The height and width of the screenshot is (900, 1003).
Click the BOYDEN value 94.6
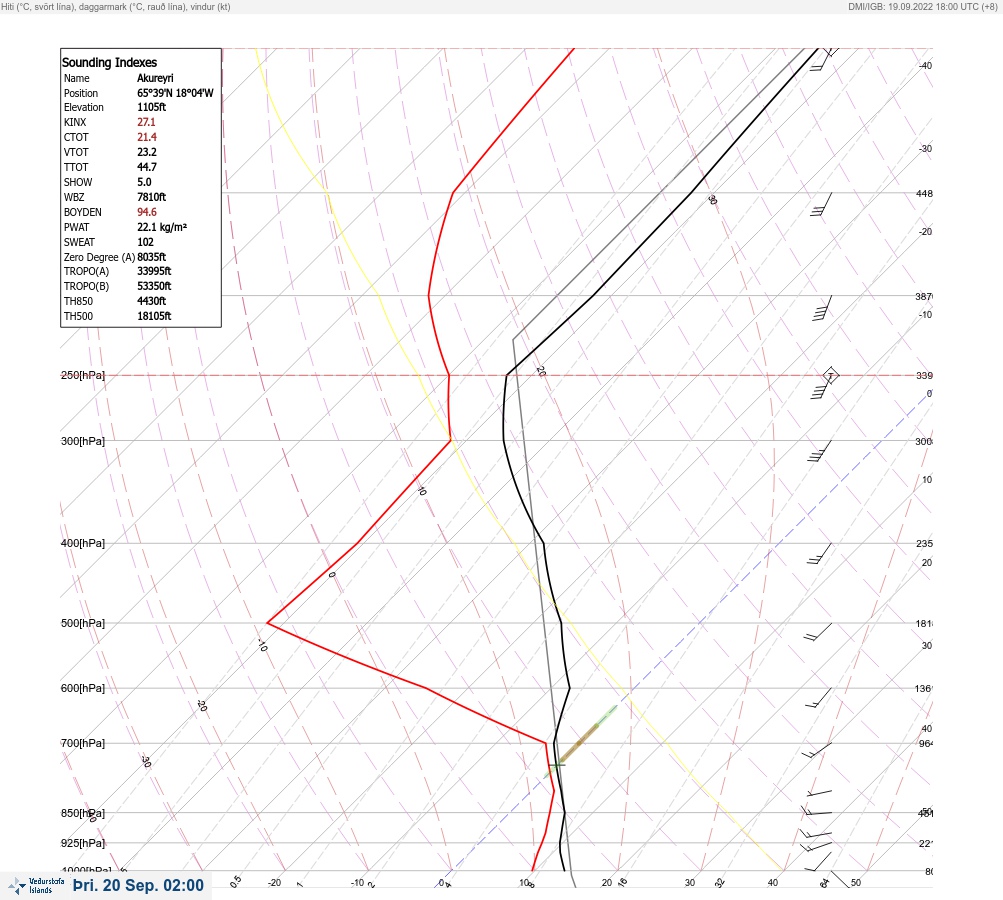coord(146,212)
